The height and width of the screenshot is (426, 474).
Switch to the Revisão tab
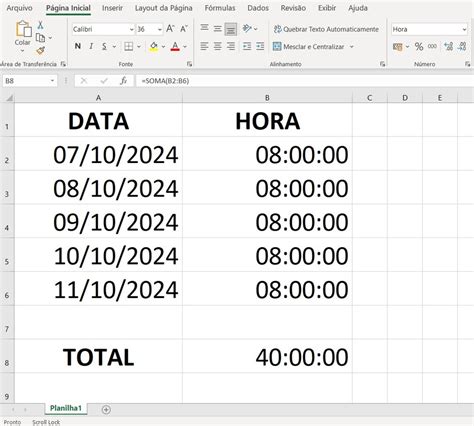pyautogui.click(x=293, y=8)
